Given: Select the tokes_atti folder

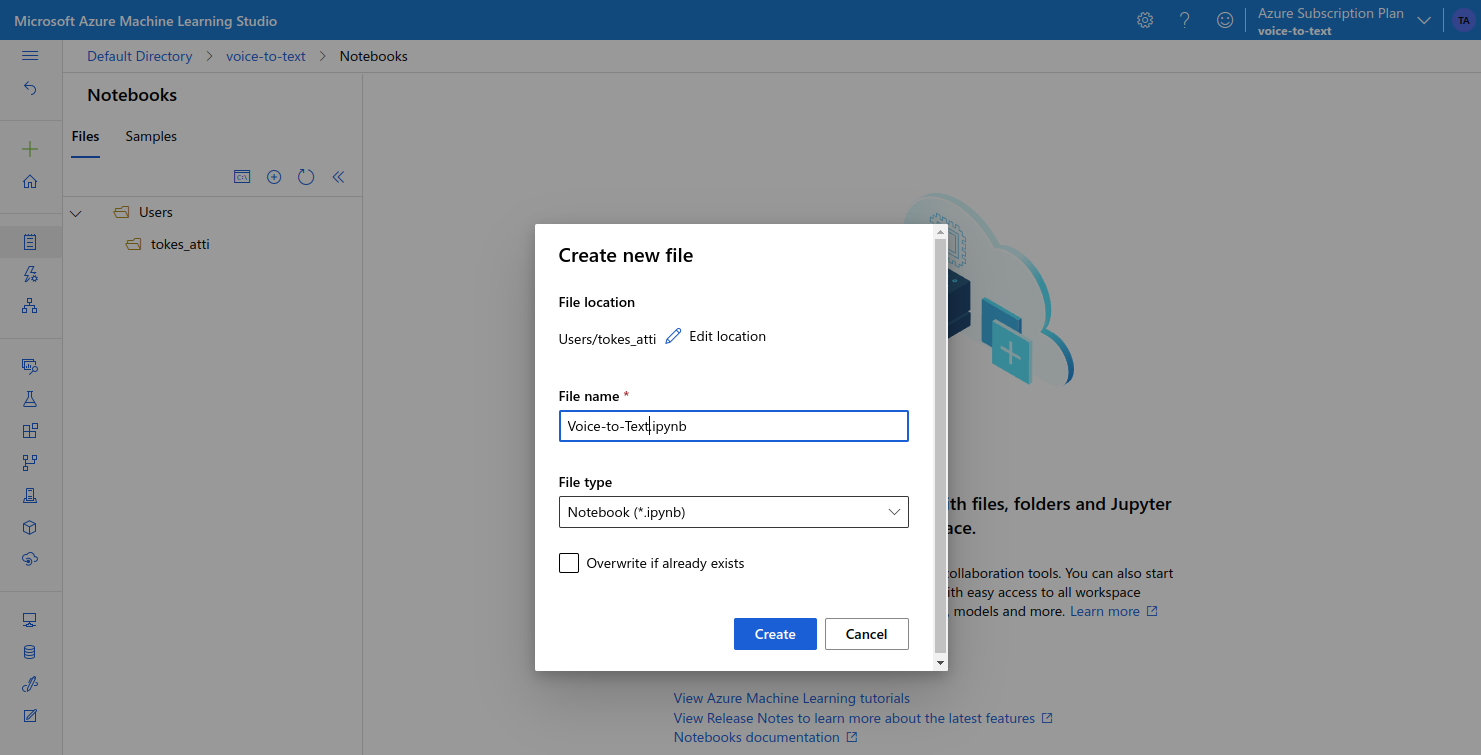Looking at the screenshot, I should pos(180,244).
